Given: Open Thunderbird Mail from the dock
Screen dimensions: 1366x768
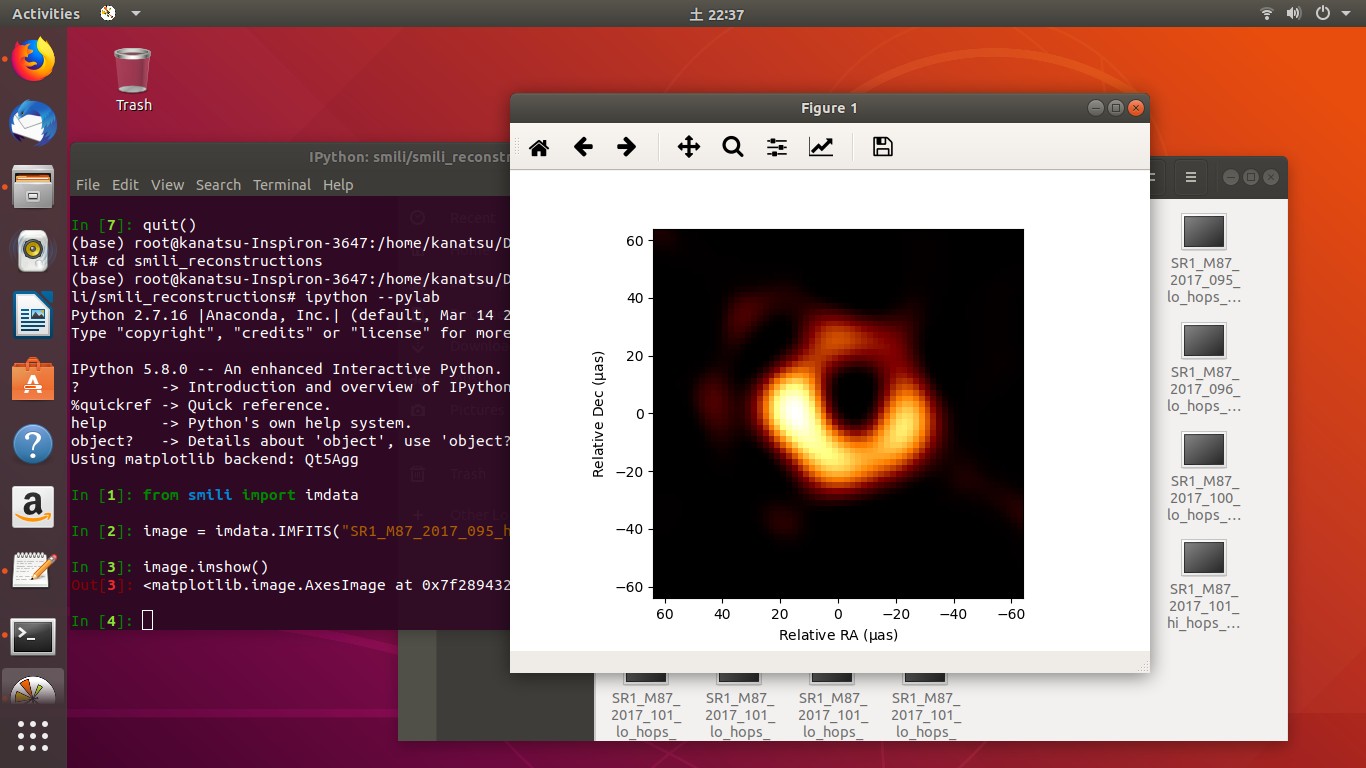Looking at the screenshot, I should 33,123.
